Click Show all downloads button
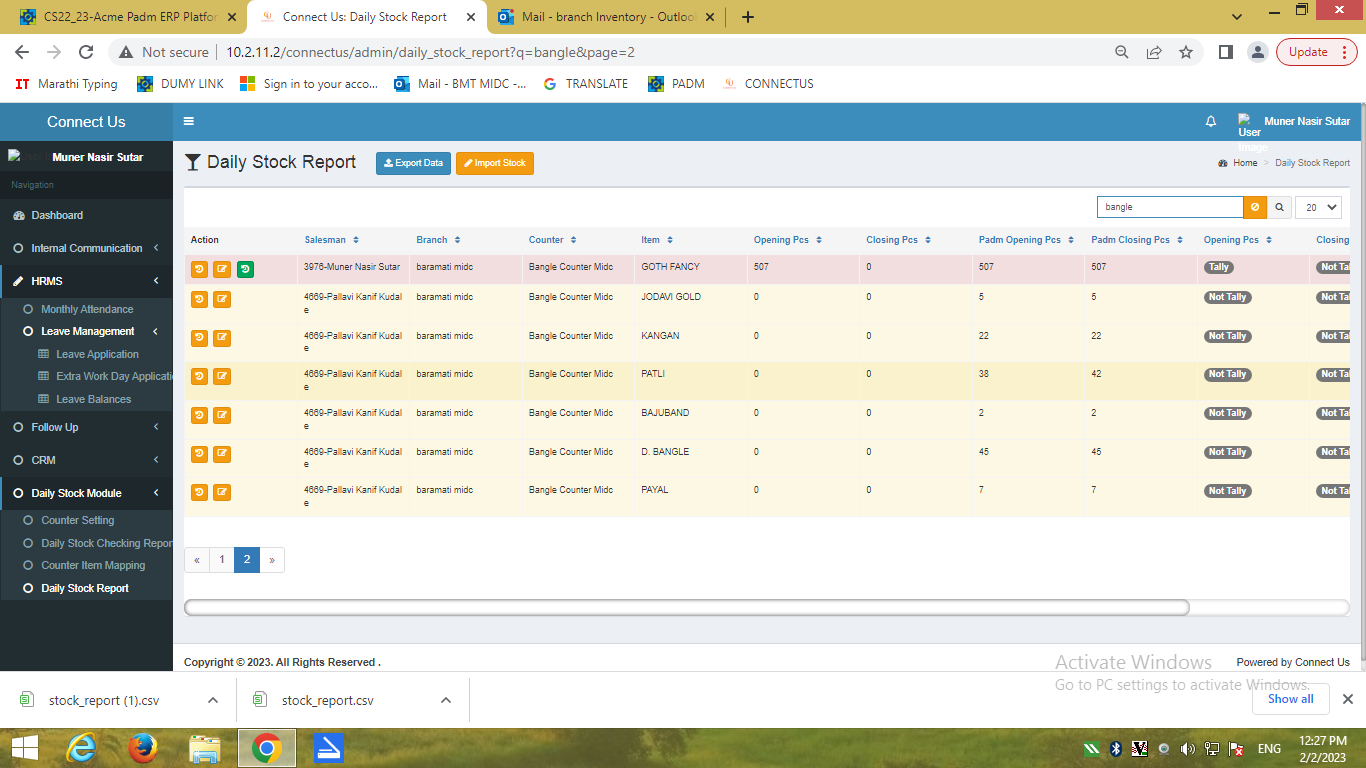 coord(1290,699)
